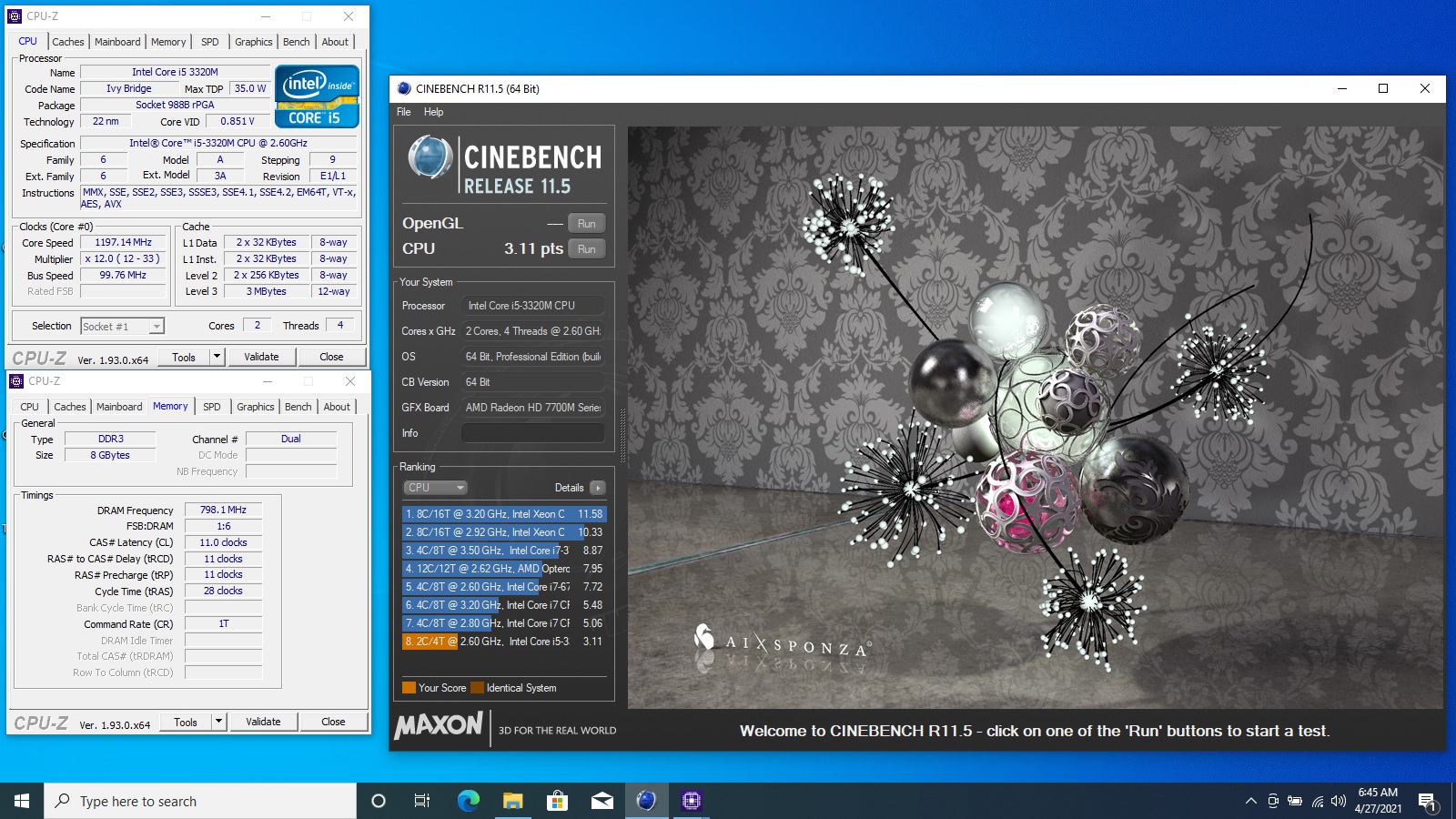Open Mail app from taskbar
1456x819 pixels.
[x=602, y=801]
